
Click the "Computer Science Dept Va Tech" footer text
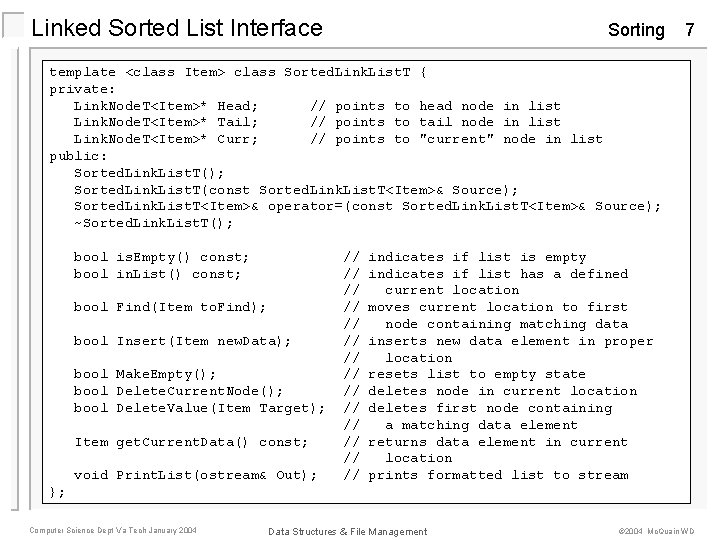pos(113,529)
